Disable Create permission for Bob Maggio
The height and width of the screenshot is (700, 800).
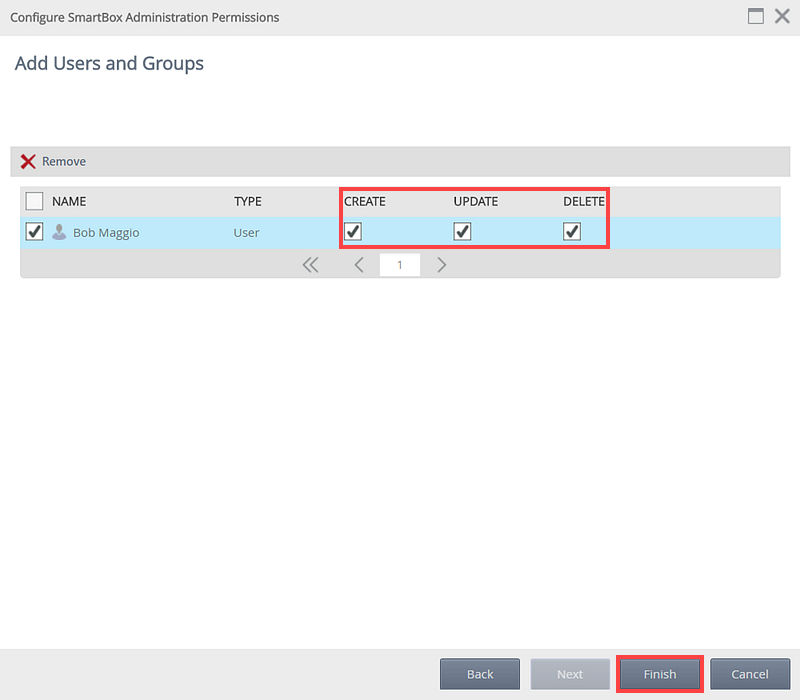(353, 232)
